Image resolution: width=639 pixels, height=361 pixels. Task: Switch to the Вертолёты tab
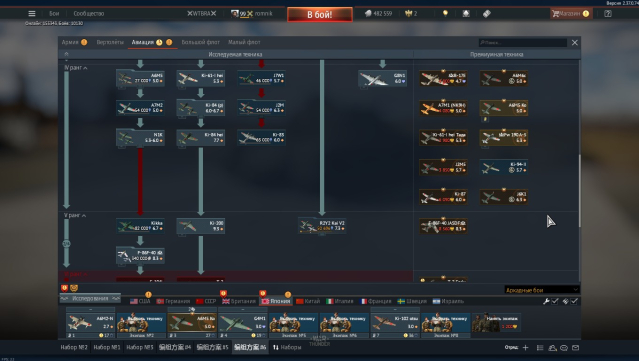pyautogui.click(x=110, y=42)
